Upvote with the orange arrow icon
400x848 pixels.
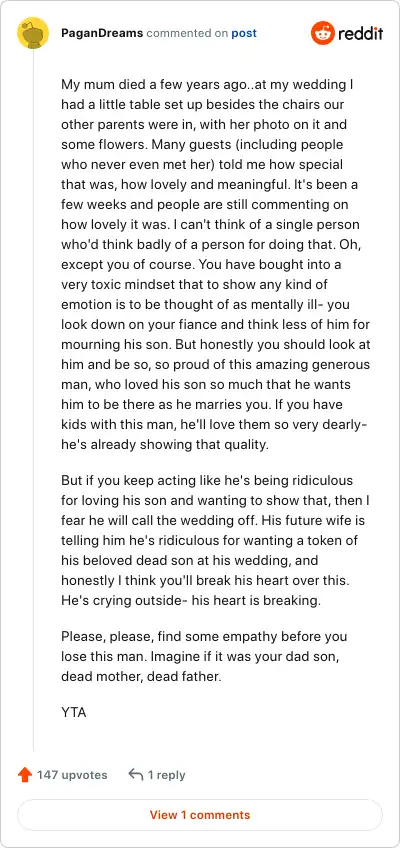click(25, 775)
